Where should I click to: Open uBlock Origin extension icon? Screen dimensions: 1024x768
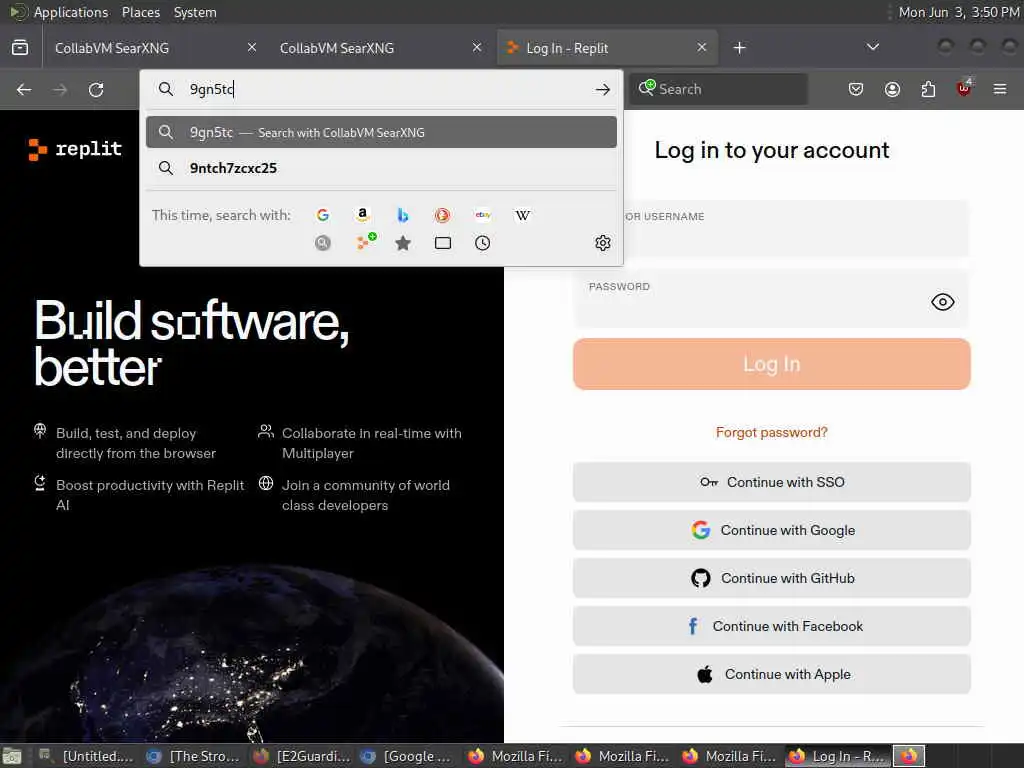point(964,88)
